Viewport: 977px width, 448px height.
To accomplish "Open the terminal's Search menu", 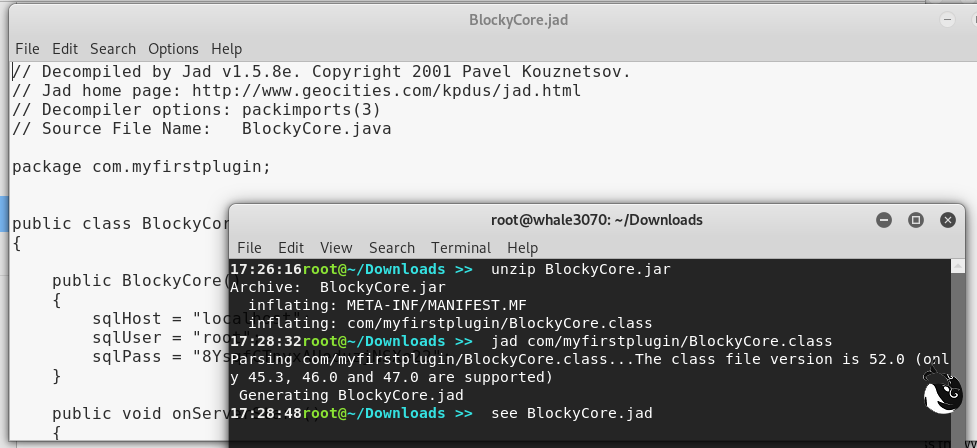I will (391, 248).
